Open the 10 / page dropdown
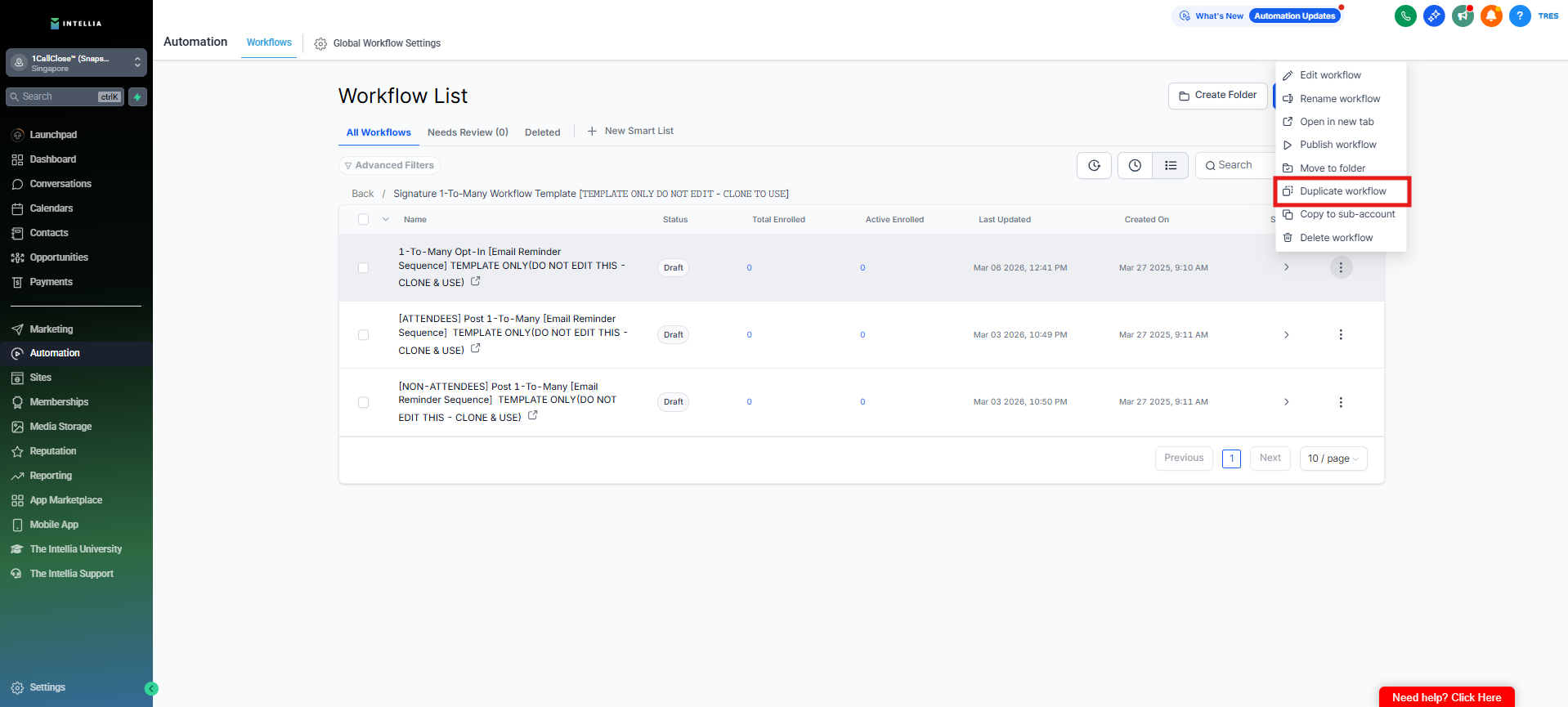This screenshot has width=1568, height=707. pos(1333,459)
